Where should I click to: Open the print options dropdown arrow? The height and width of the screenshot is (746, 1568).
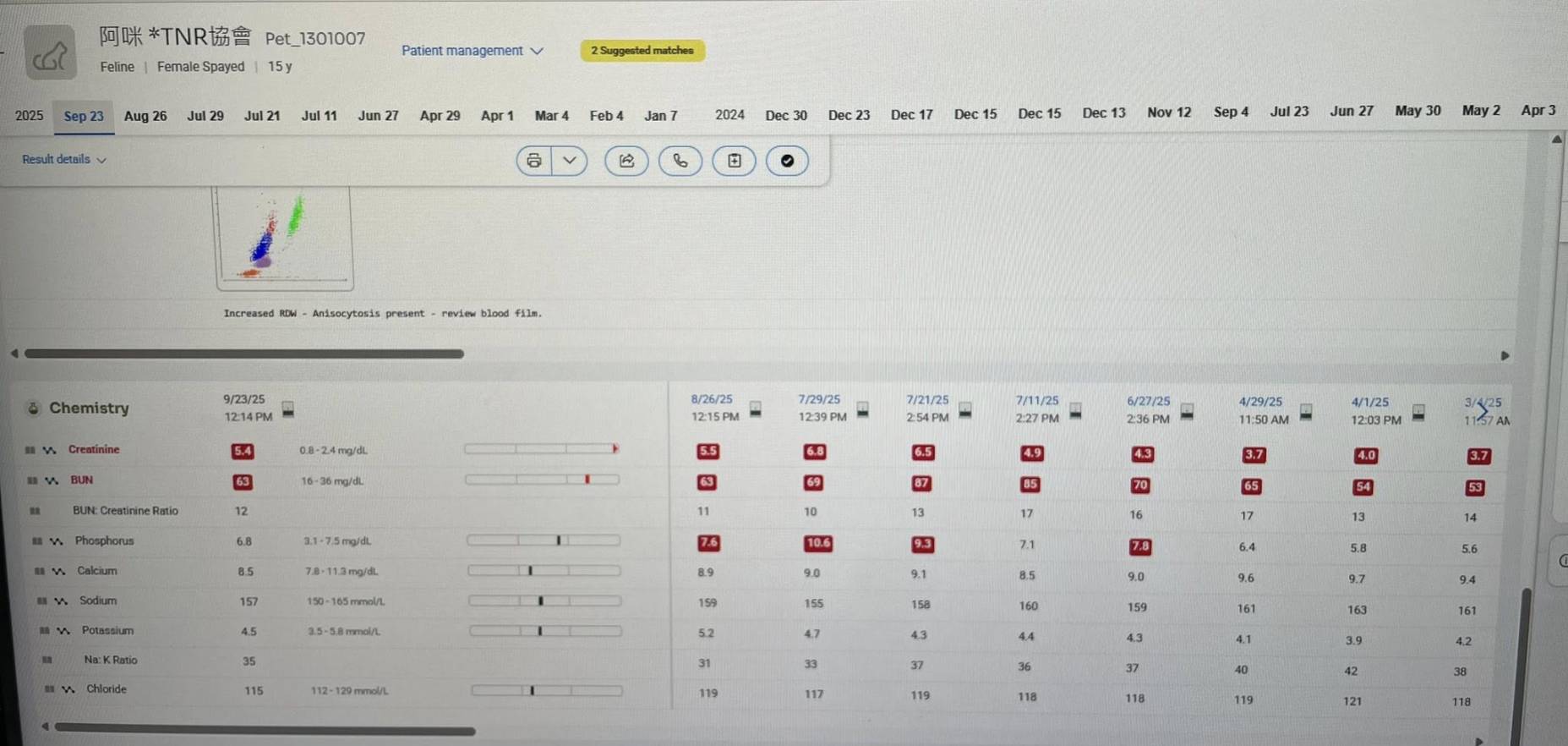570,161
